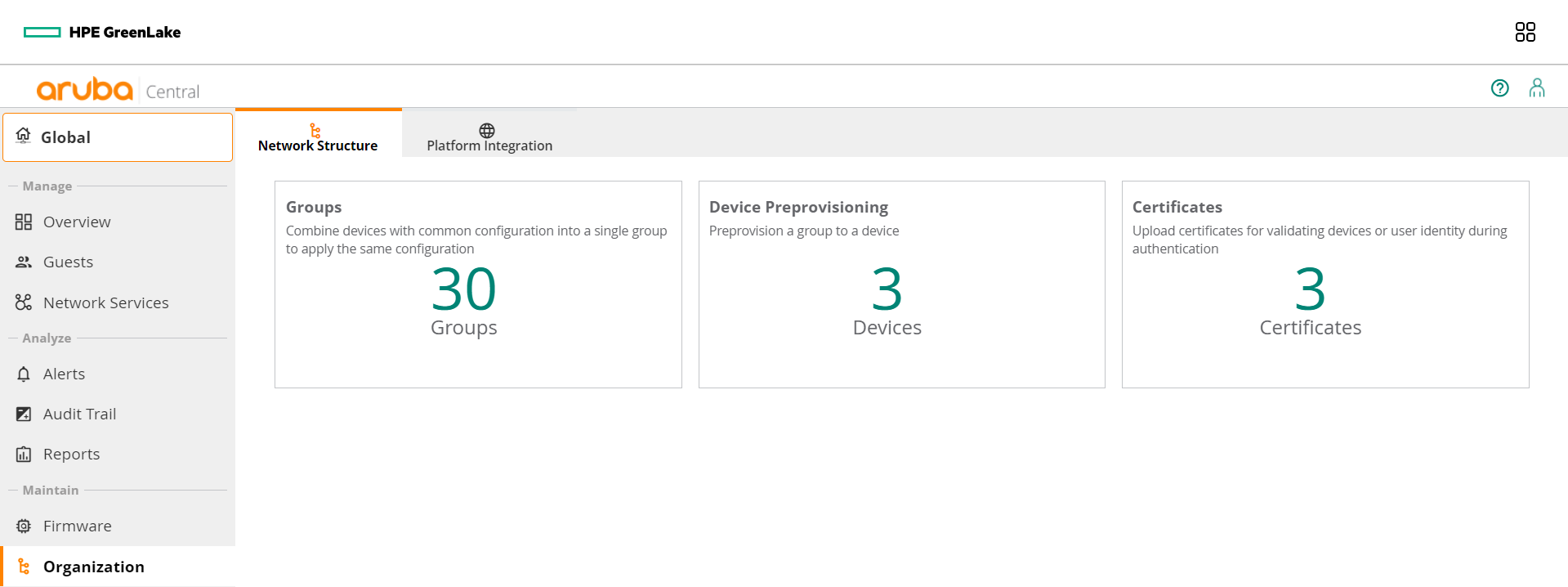The image size is (1568, 587).
Task: Open the user account icon
Action: [1537, 88]
